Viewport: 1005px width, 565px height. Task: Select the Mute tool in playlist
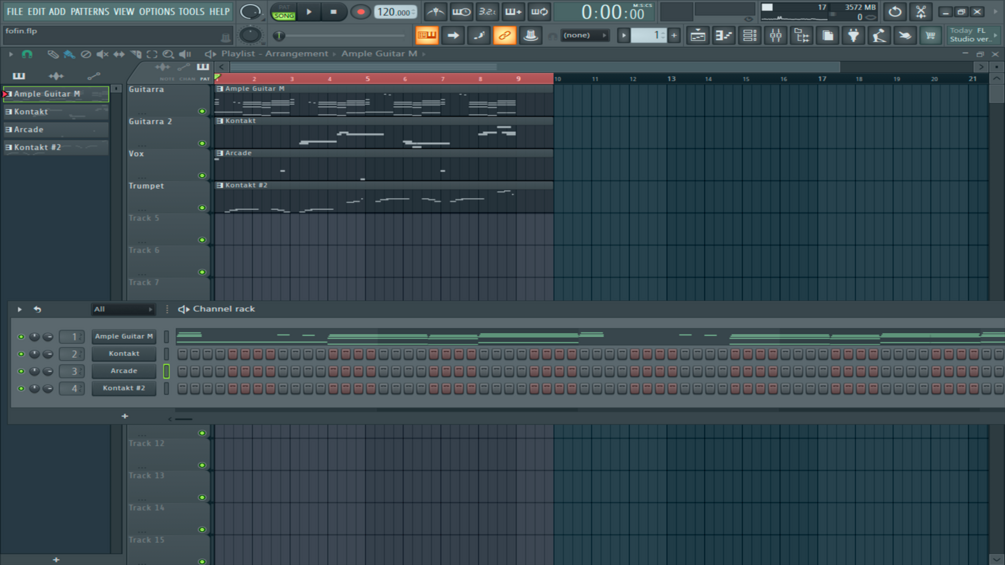tap(102, 54)
